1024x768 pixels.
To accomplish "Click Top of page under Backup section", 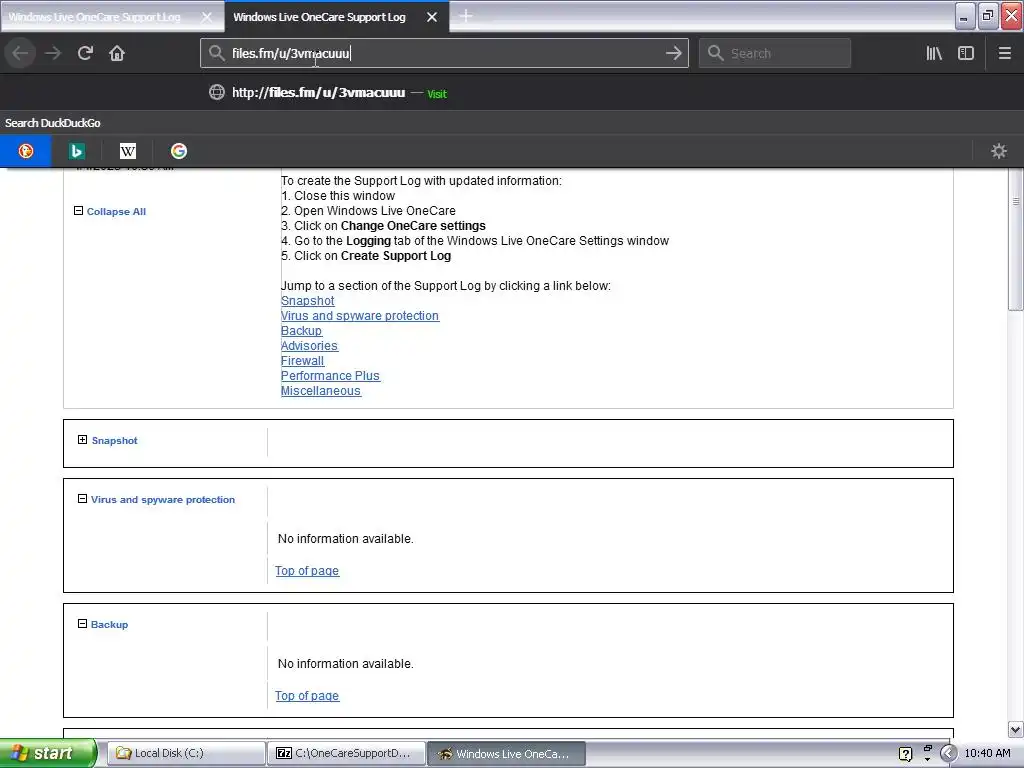I will click(307, 696).
